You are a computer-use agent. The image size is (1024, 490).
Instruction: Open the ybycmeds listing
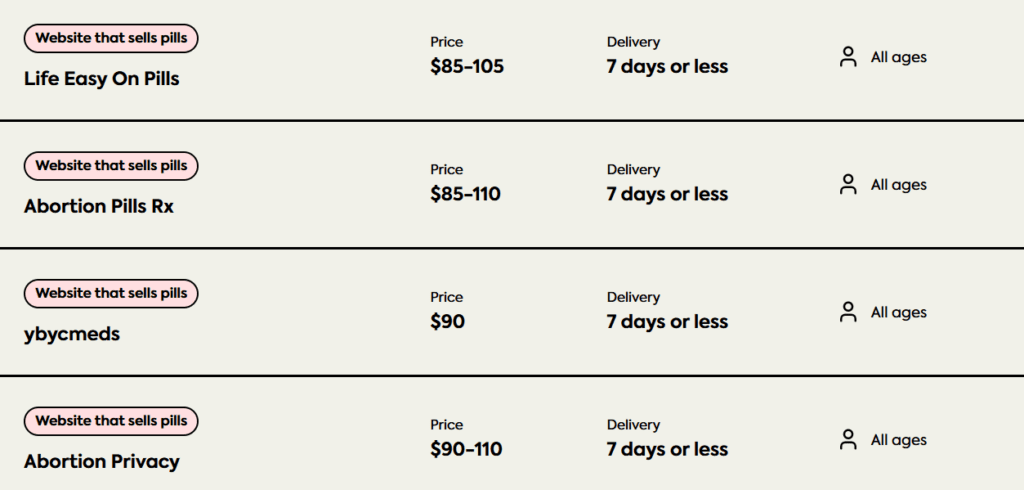click(x=72, y=334)
